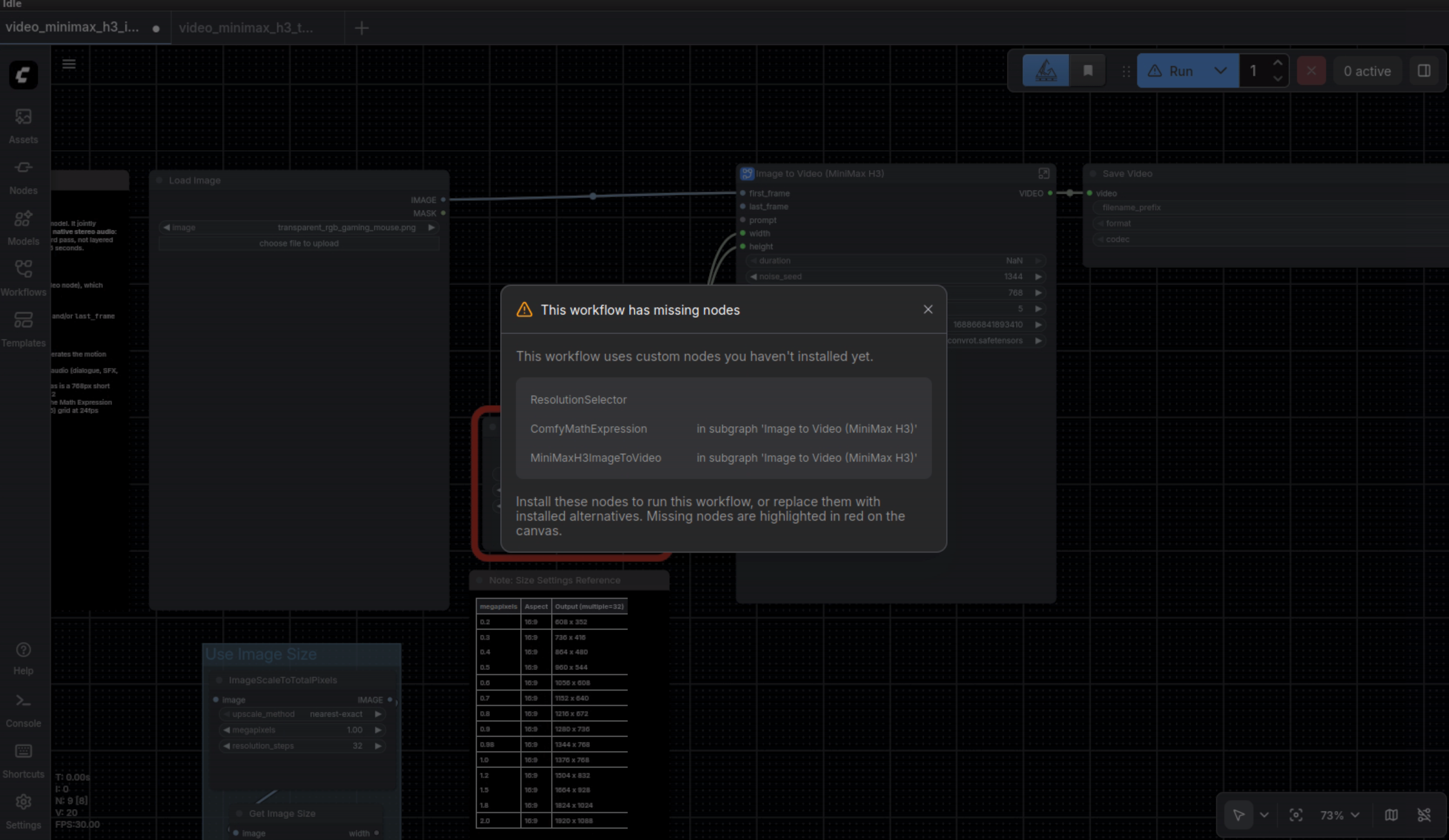Open the Workflows sidebar panel

pos(23,278)
